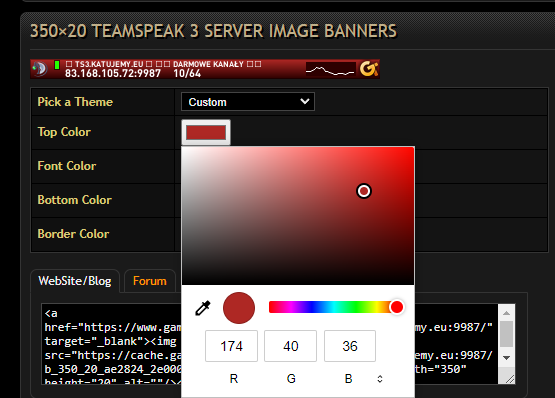This screenshot has height=398, width=555.
Task: Click the B value field showing 36
Action: click(350, 346)
